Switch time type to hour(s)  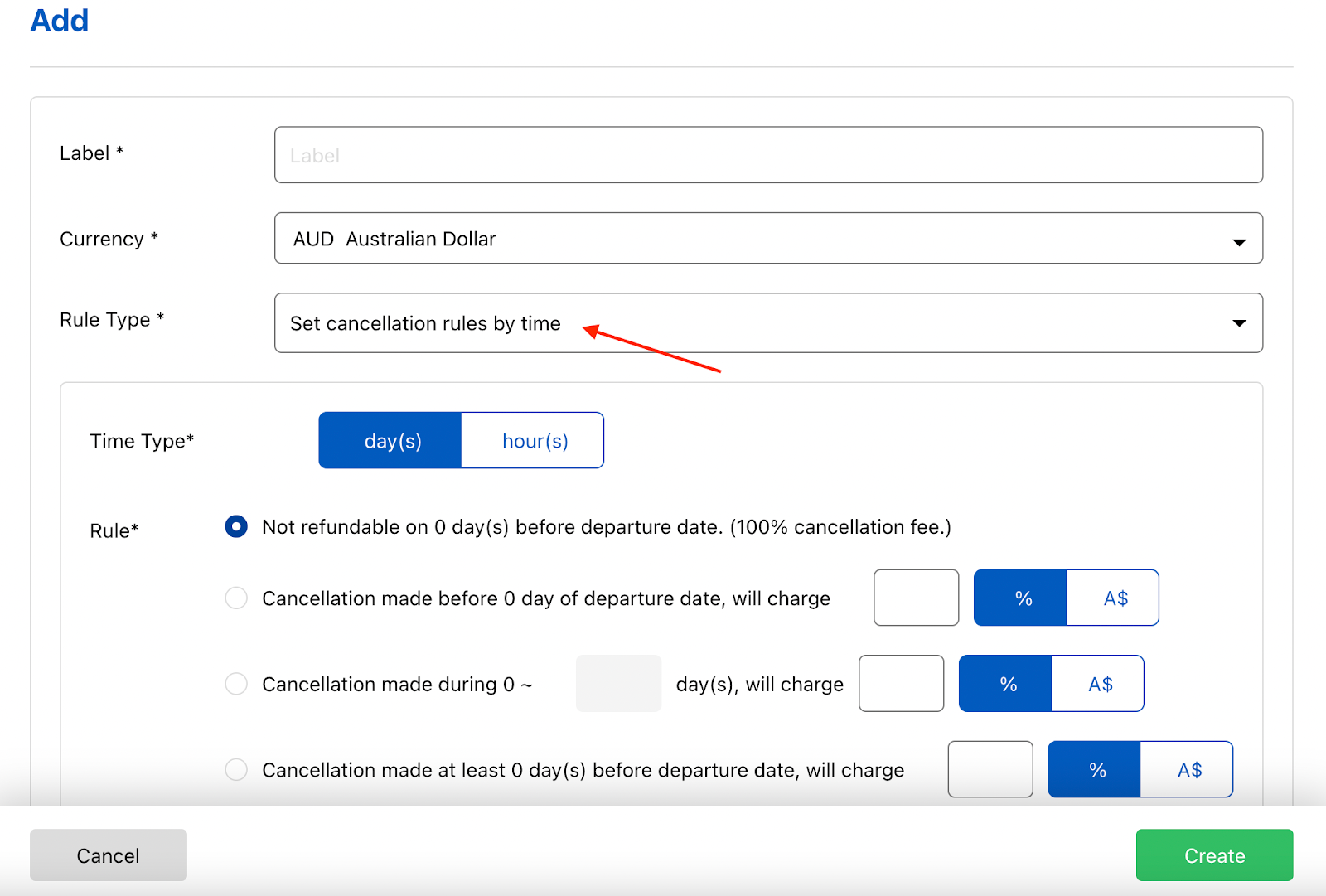(x=533, y=441)
